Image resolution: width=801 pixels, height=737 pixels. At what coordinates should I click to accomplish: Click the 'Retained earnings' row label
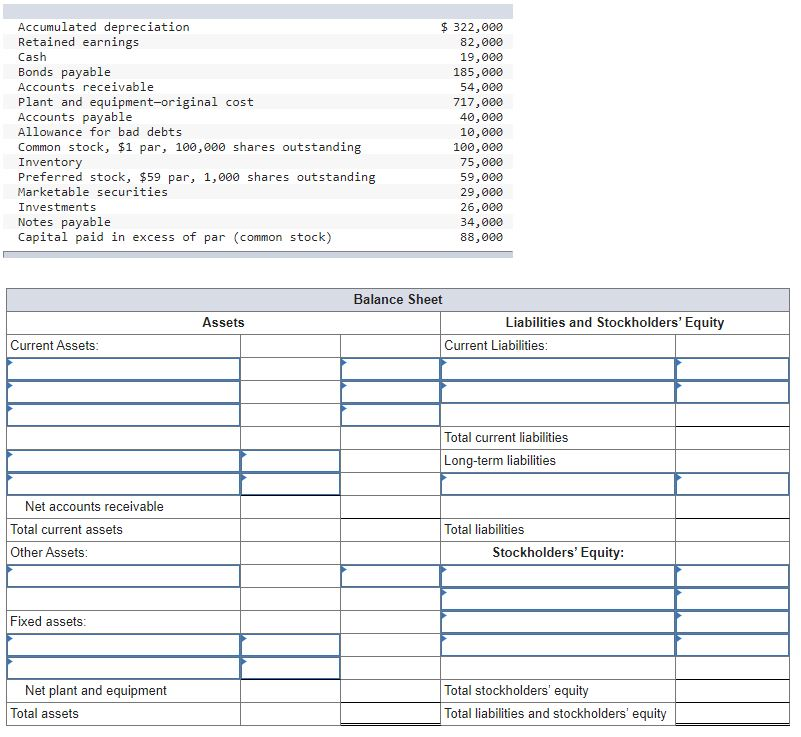point(78,42)
